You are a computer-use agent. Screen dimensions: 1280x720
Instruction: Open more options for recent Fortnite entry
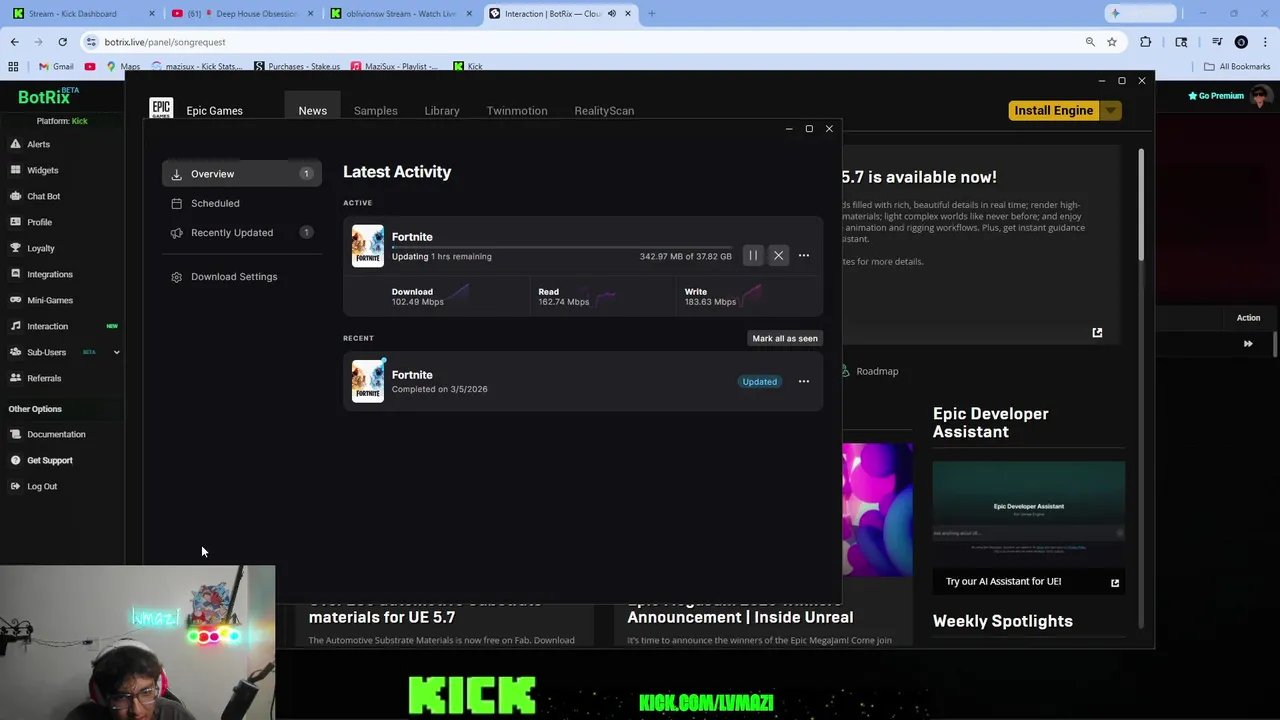coord(804,381)
